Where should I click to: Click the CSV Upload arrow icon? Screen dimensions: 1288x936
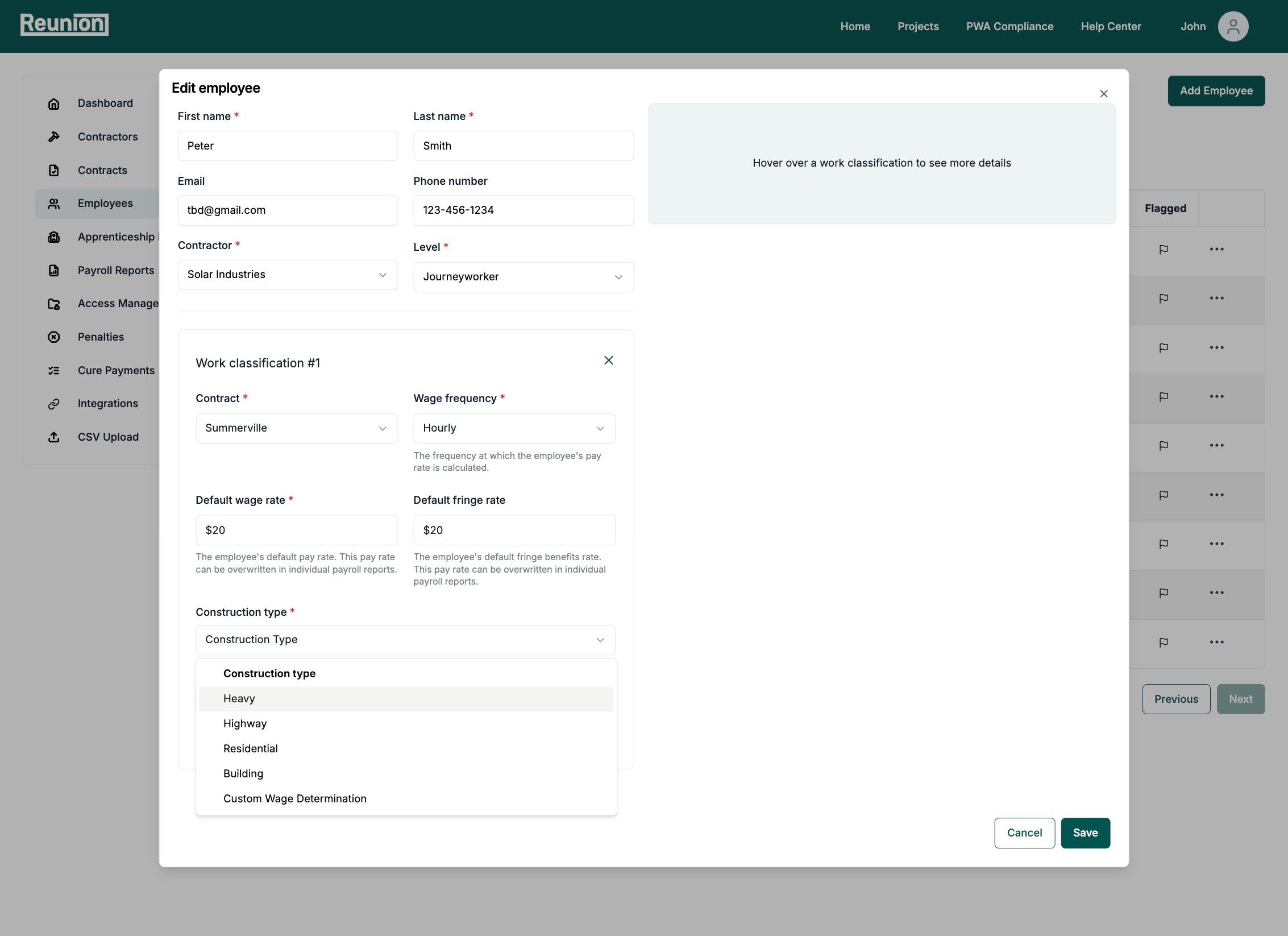[x=54, y=437]
